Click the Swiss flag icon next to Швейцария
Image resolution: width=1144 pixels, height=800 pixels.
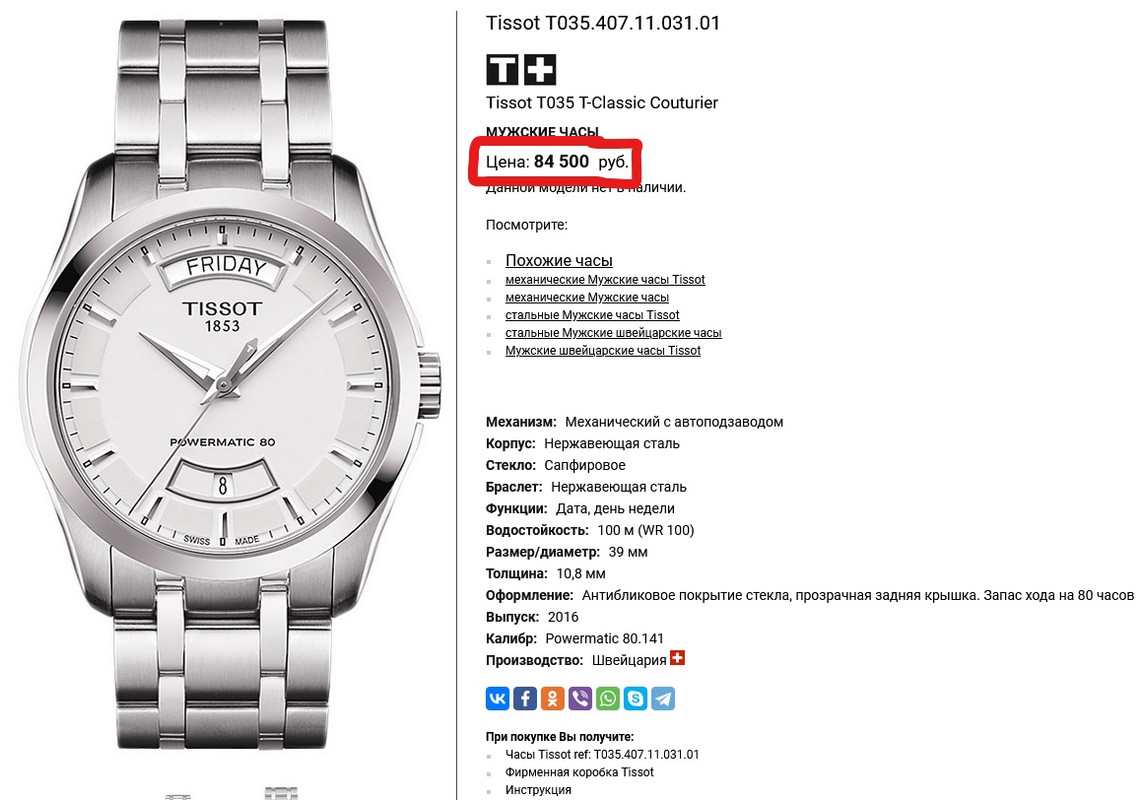tap(678, 658)
